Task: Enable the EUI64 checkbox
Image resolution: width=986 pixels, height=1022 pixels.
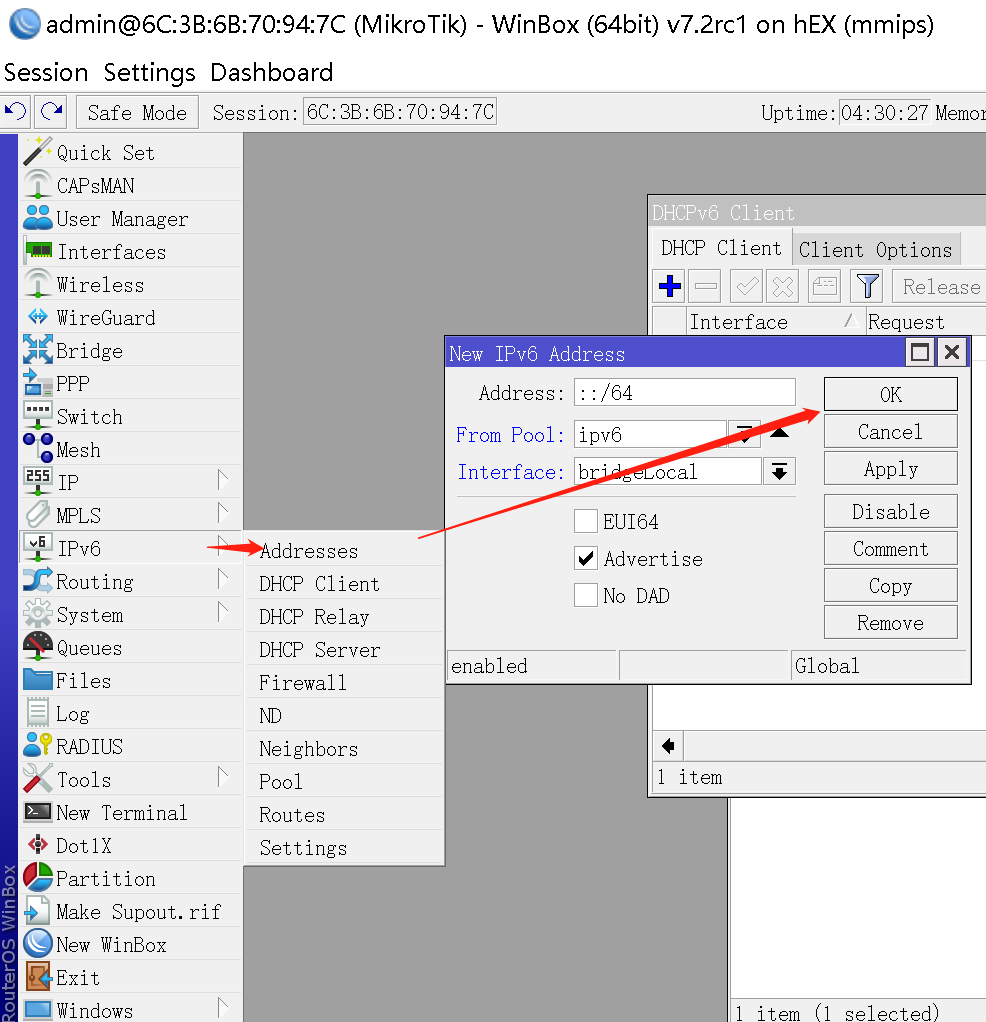Action: point(586,522)
